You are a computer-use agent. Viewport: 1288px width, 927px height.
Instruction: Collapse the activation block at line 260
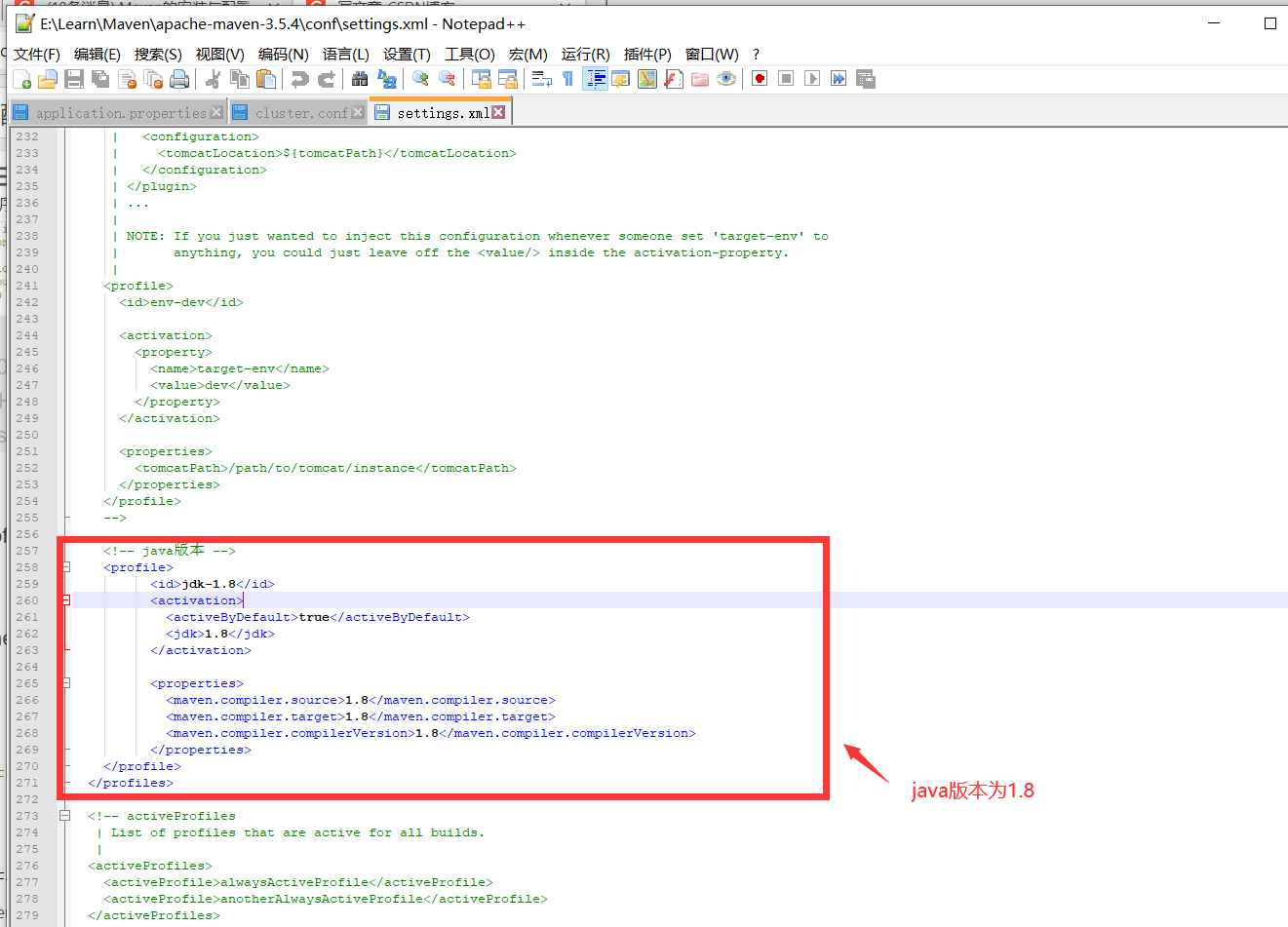click(x=65, y=600)
